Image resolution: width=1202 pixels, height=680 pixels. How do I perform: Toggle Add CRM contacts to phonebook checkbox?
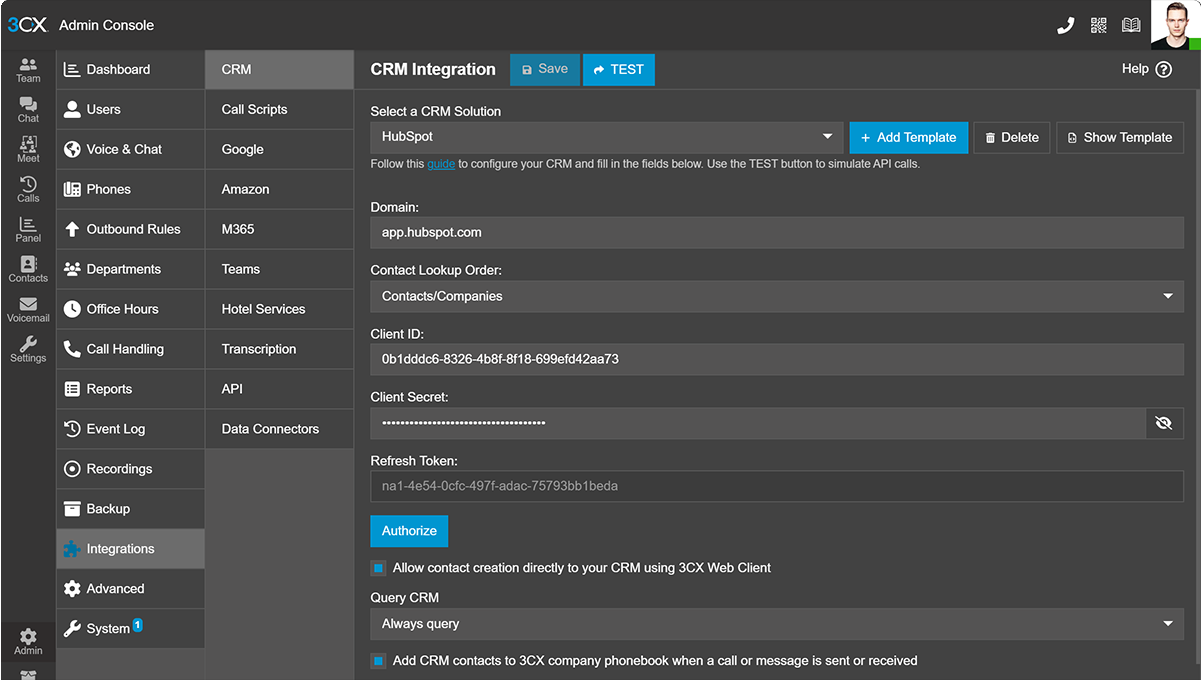tap(378, 661)
